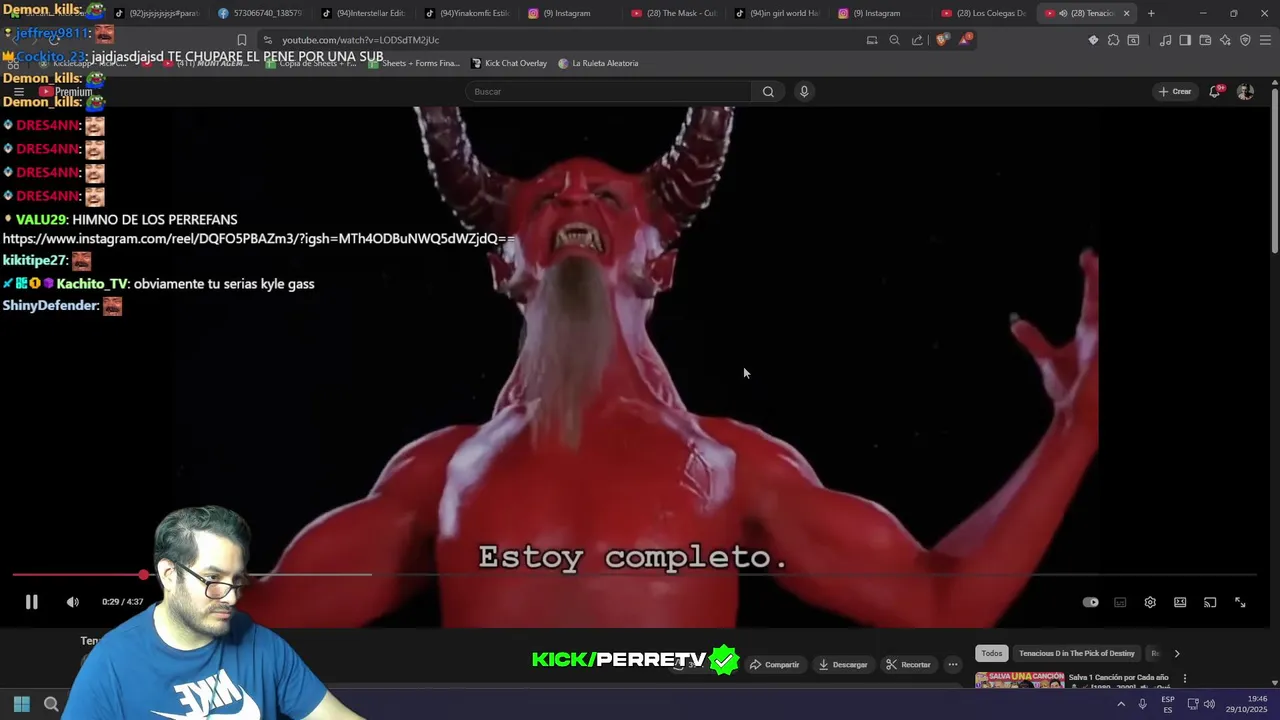Show more filter chips with right arrow
Viewport: 1280px width, 720px height.
pos(1177,653)
